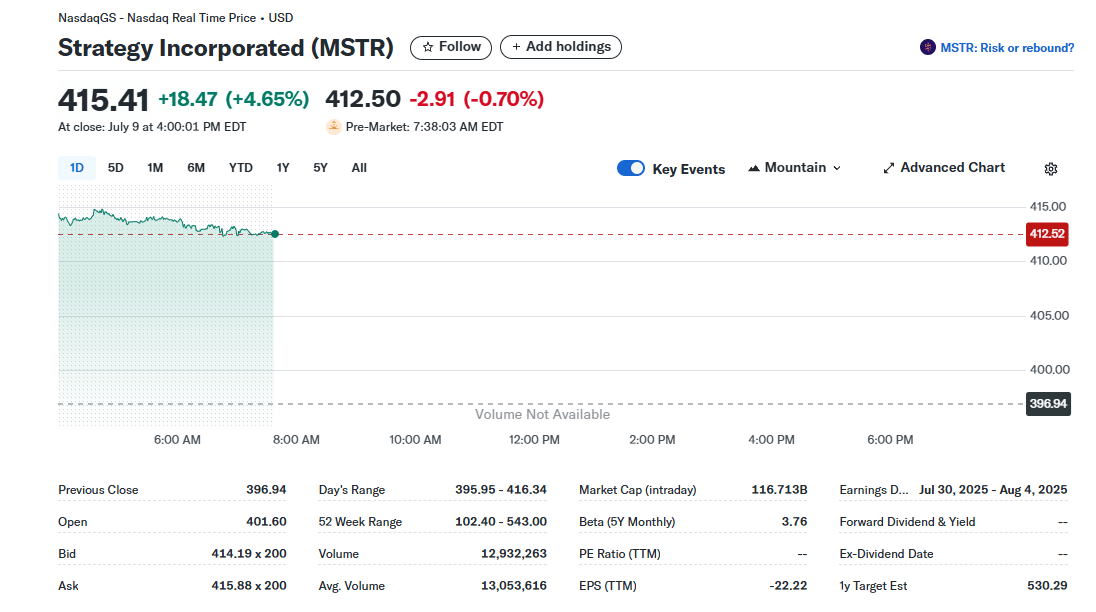The height and width of the screenshot is (612, 1096).
Task: Click the red 412.52 price label
Action: [1047, 234]
